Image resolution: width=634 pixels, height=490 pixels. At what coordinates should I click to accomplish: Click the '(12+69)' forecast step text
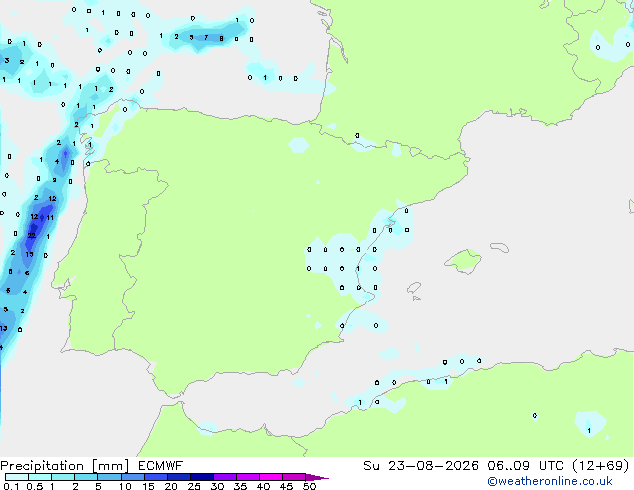pos(601,466)
